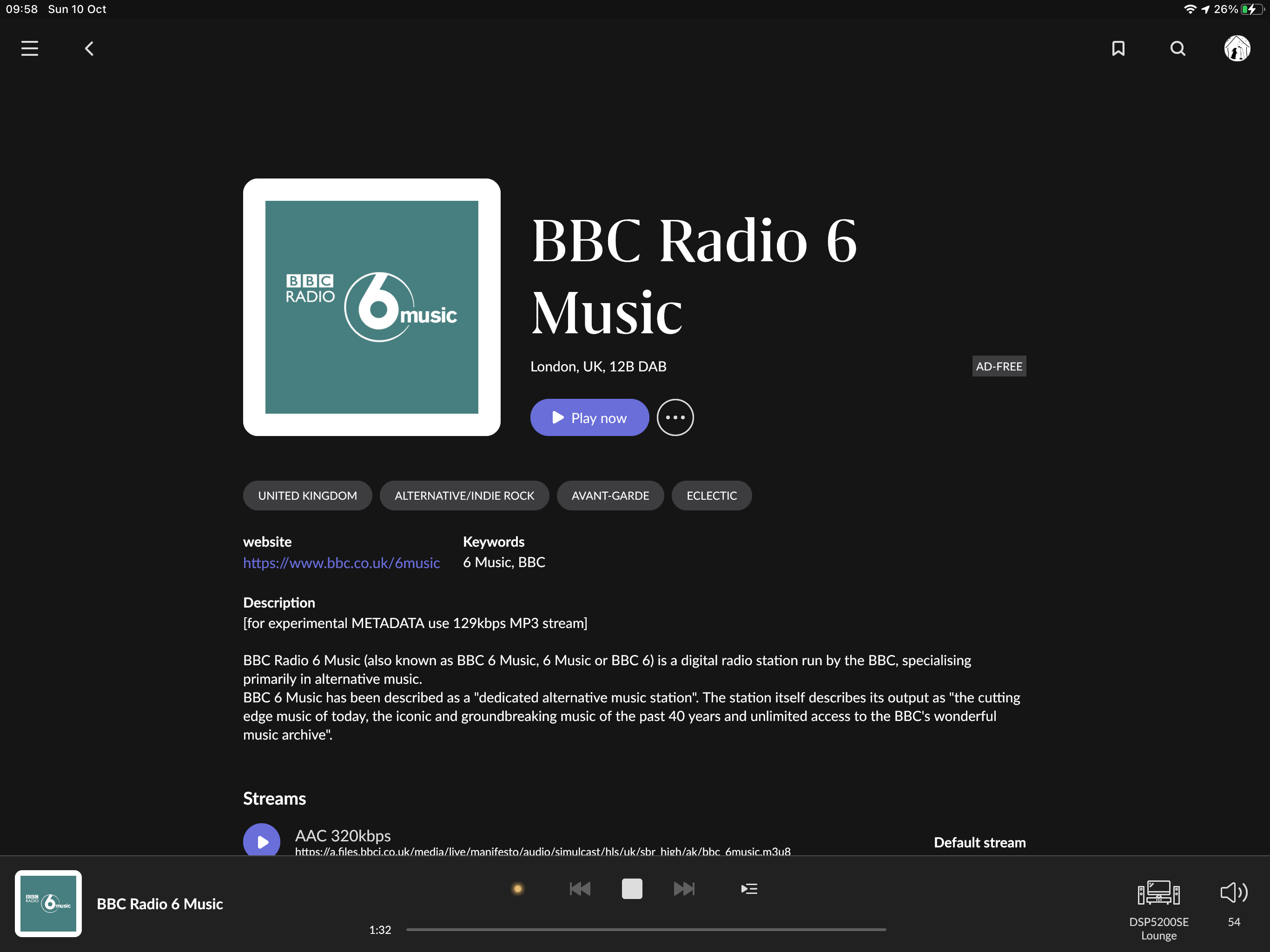Click the Default stream label
The width and height of the screenshot is (1270, 952).
pyautogui.click(x=979, y=842)
